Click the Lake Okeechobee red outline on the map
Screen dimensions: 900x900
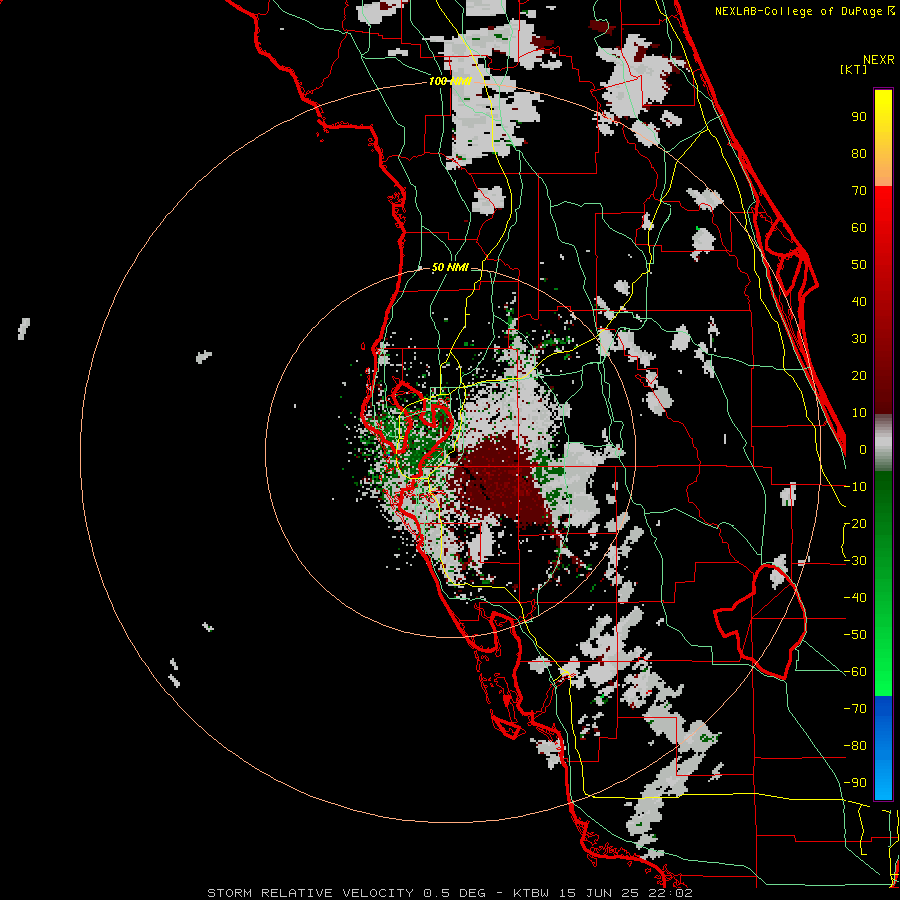[761, 621]
